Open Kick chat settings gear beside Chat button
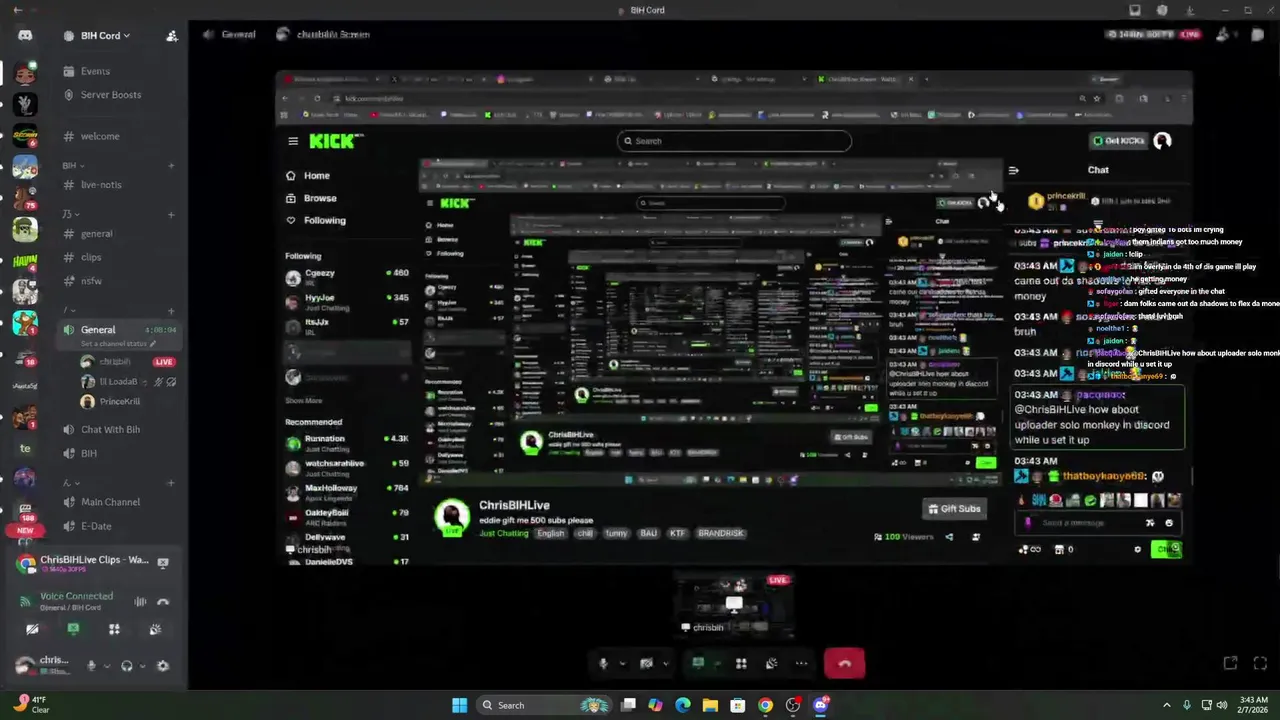The width and height of the screenshot is (1280, 720). [1137, 549]
